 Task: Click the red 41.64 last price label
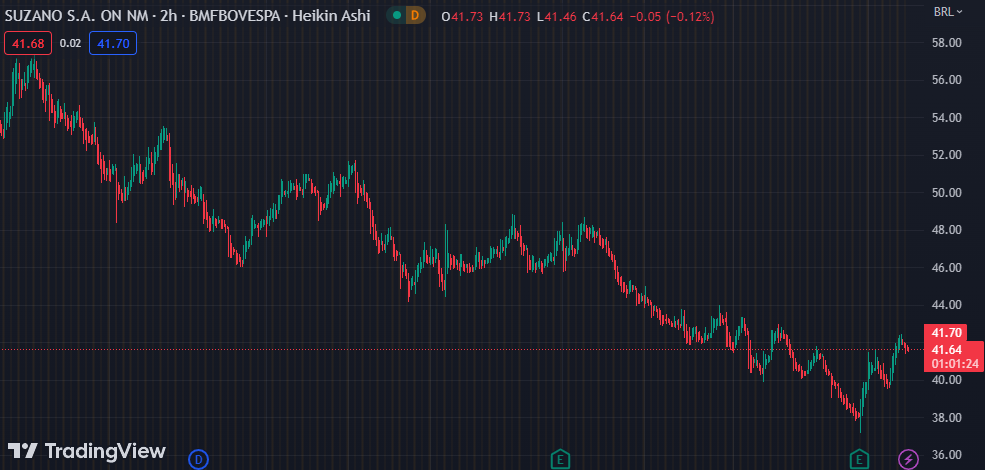[947, 350]
